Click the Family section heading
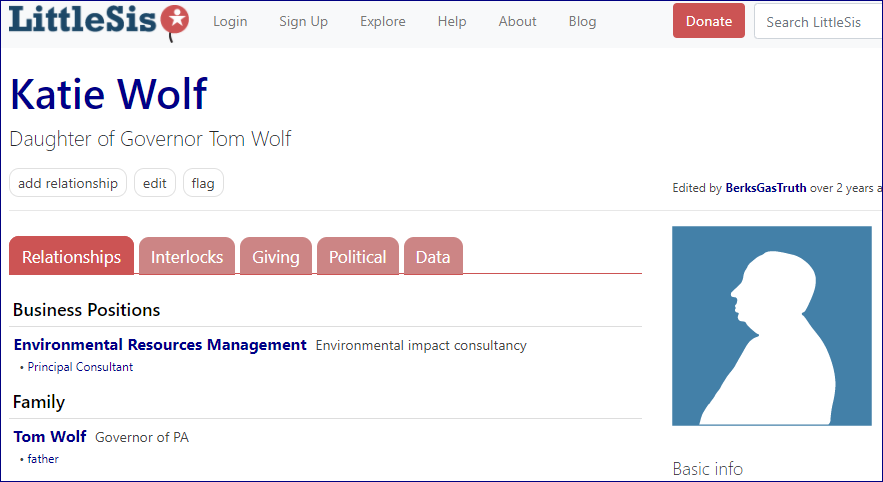Image resolution: width=883 pixels, height=482 pixels. tap(39, 402)
